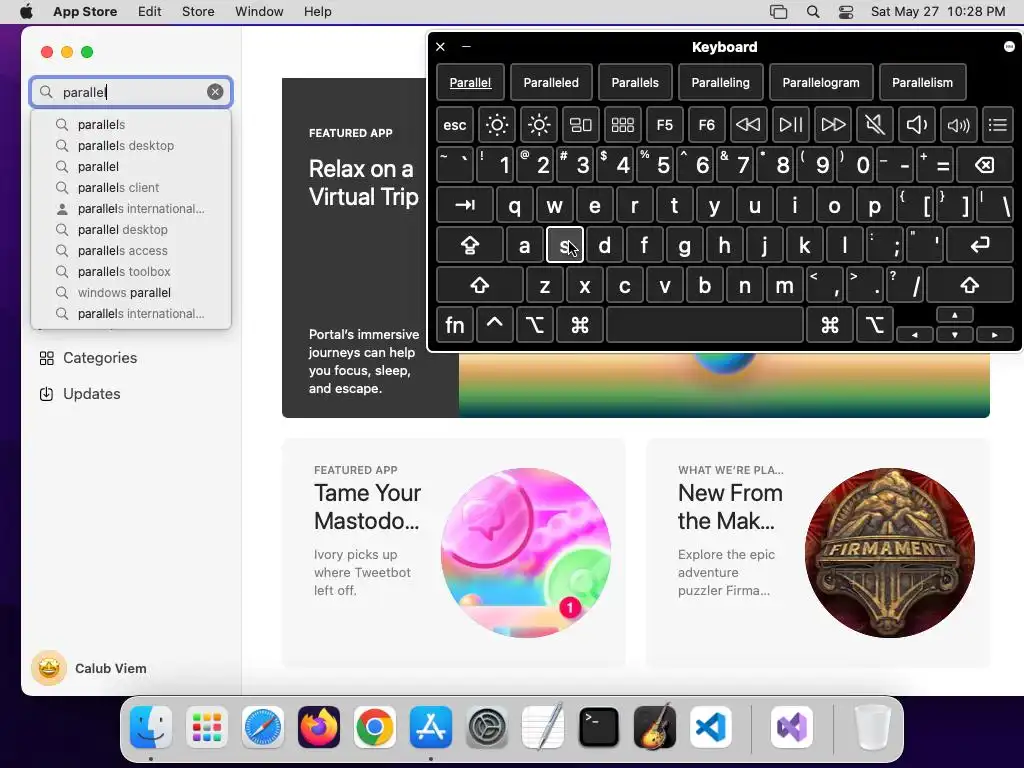The height and width of the screenshot is (768, 1024).
Task: Tap the 'Paralleling' typing suggestion
Action: pos(720,83)
